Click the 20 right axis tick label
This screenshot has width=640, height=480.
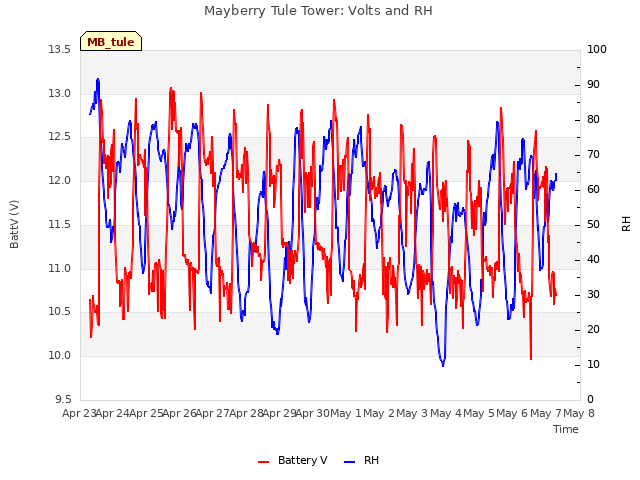[593, 330]
